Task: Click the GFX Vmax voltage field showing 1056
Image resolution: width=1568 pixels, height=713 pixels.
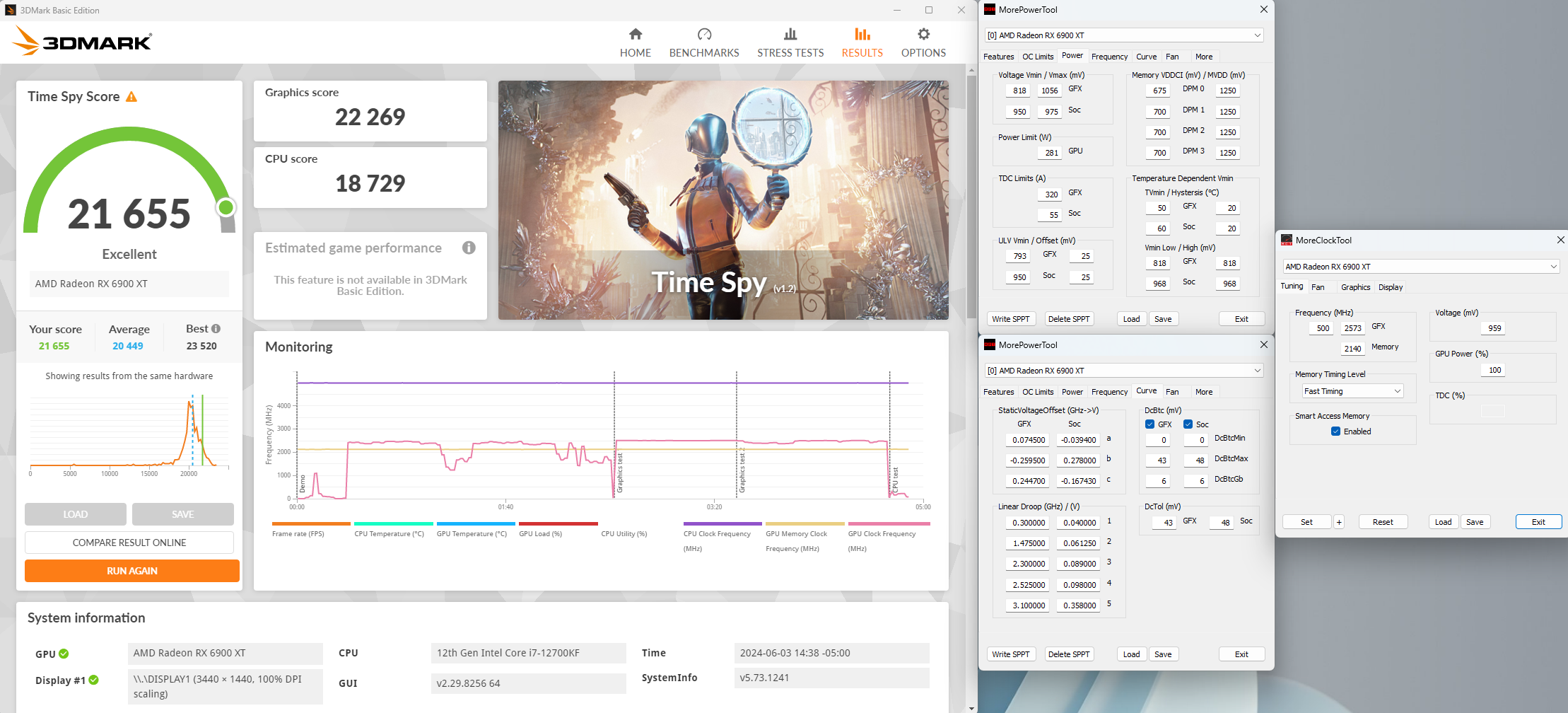Action: tap(1049, 91)
